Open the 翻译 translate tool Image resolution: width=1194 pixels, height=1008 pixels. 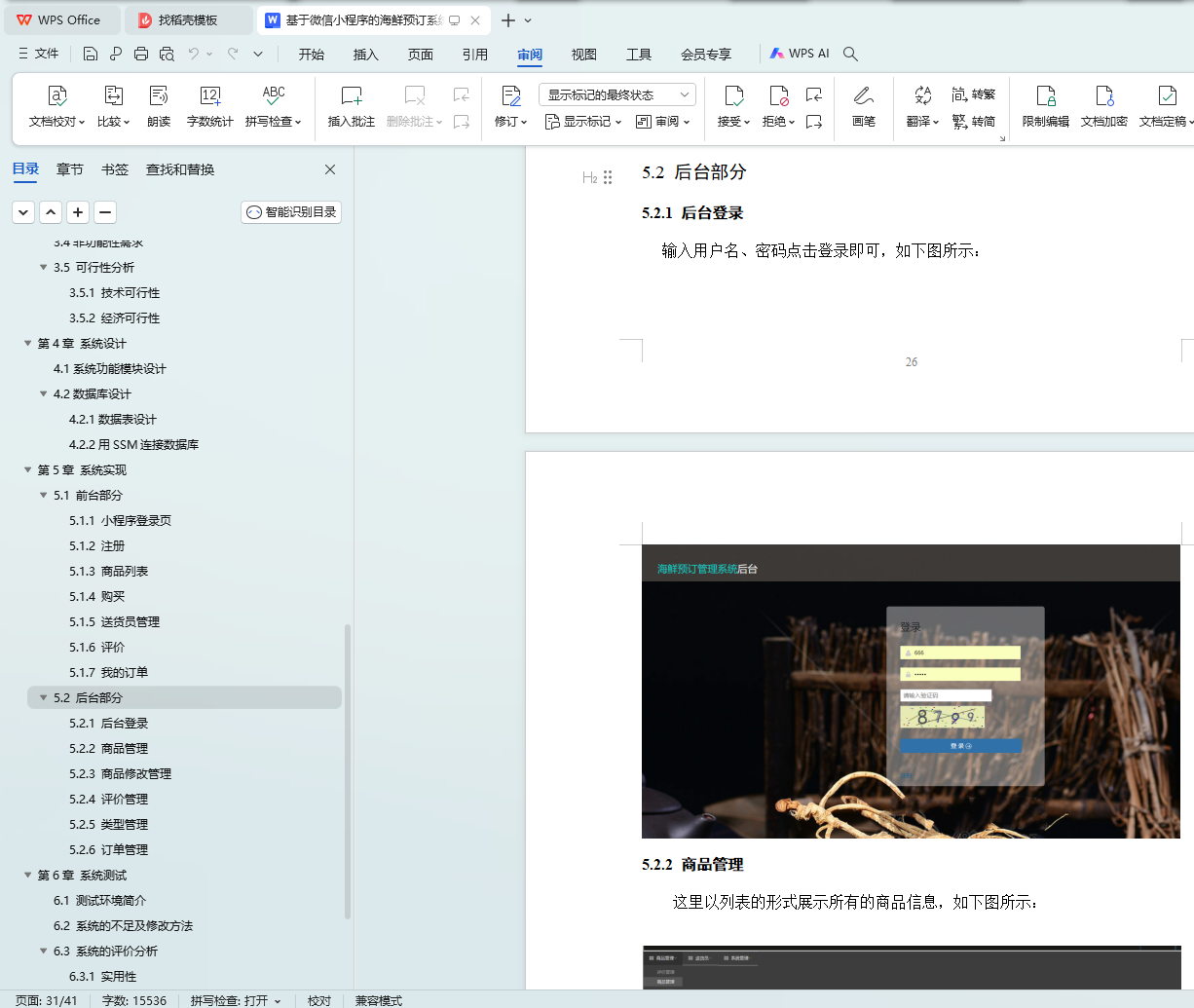(922, 107)
